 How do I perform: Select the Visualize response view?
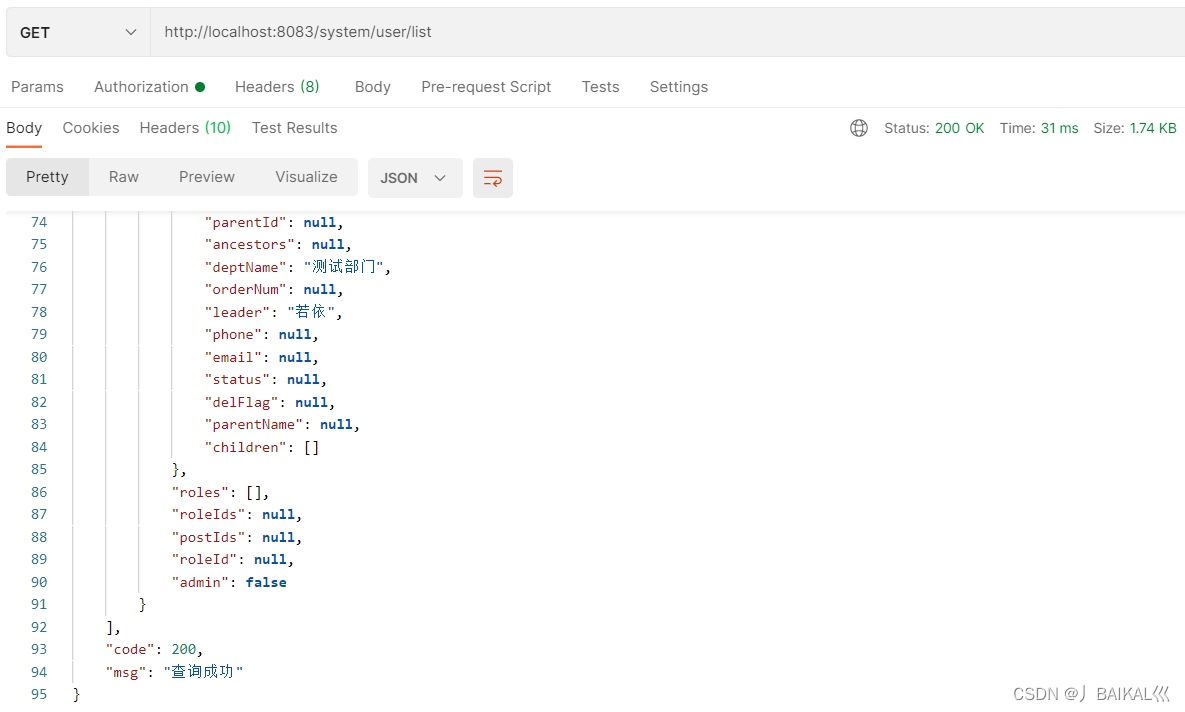[x=306, y=177]
